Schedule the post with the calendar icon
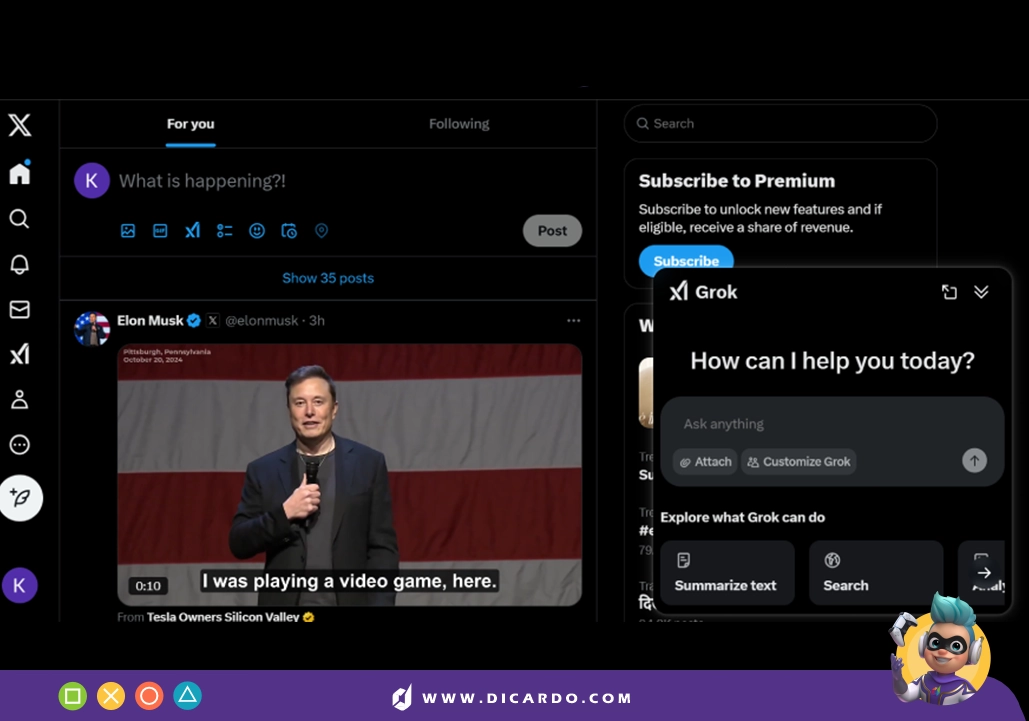The image size is (1029, 721). click(x=289, y=231)
